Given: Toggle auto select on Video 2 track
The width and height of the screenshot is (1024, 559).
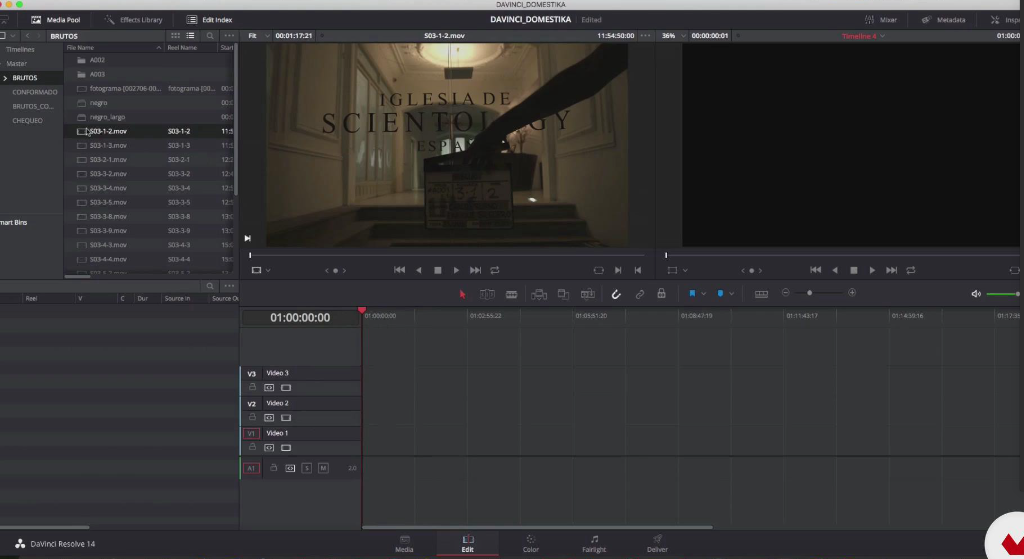Looking at the screenshot, I should coord(269,417).
